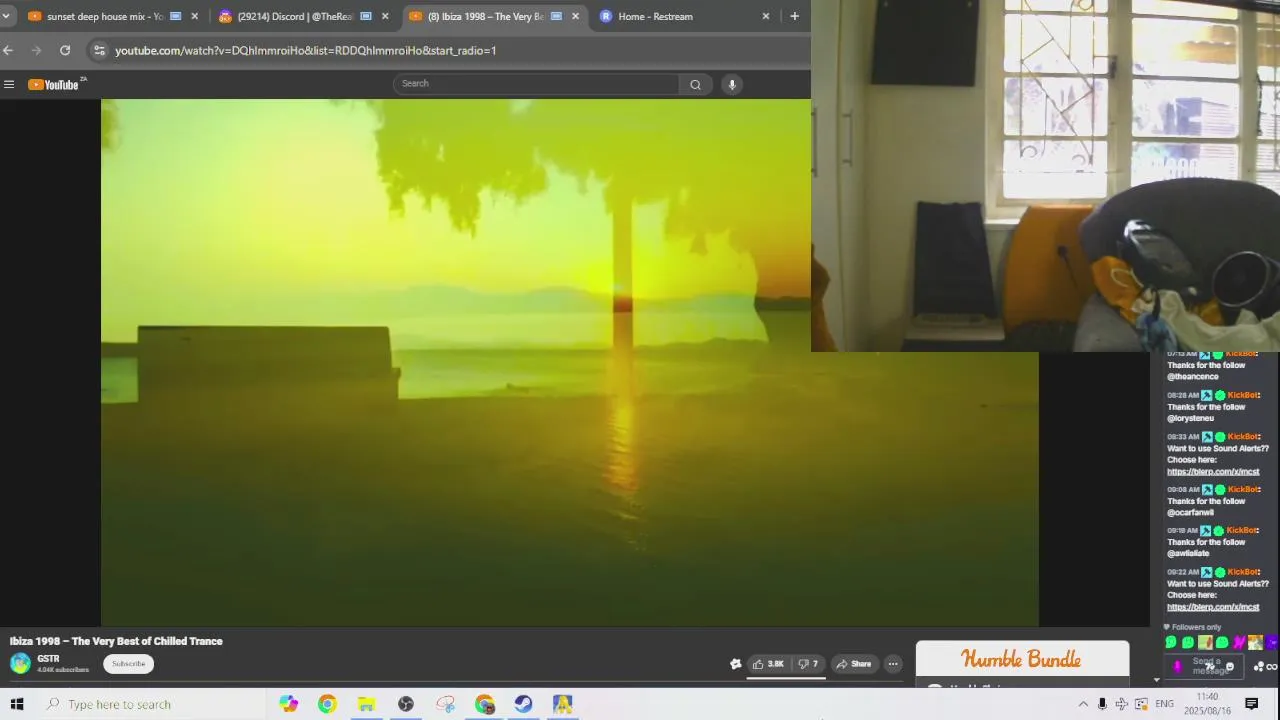Open Snipping Tool from the taskbar

pyautogui.click(x=445, y=704)
